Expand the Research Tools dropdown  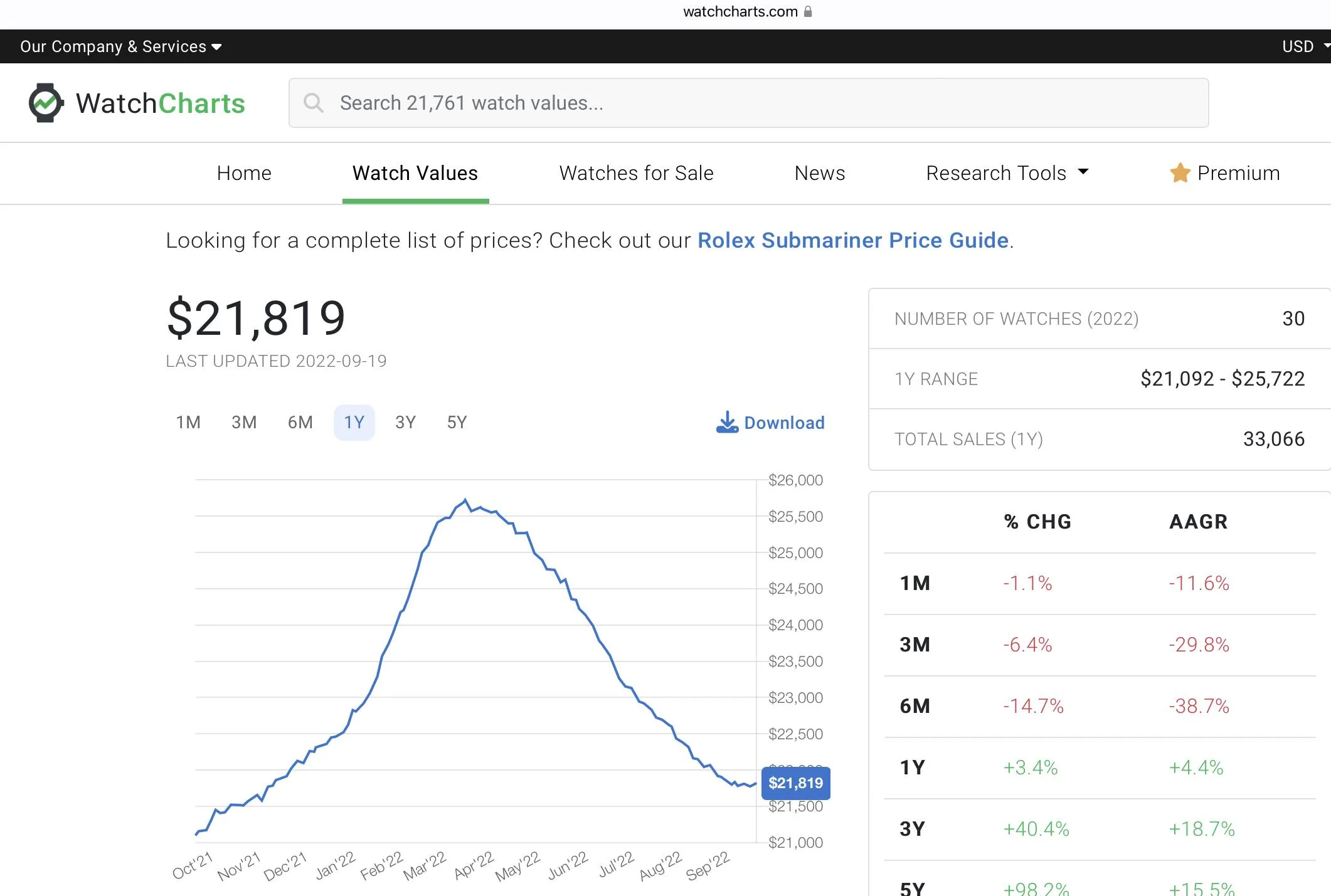click(1007, 173)
